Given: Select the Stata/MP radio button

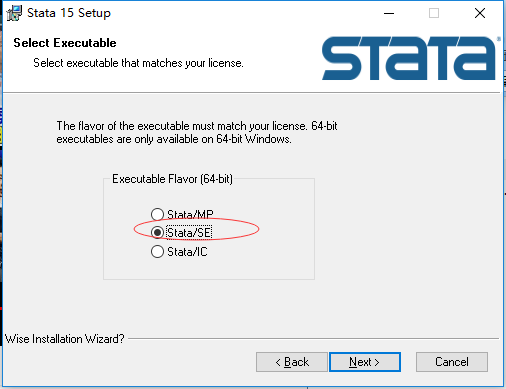Looking at the screenshot, I should pyautogui.click(x=157, y=214).
